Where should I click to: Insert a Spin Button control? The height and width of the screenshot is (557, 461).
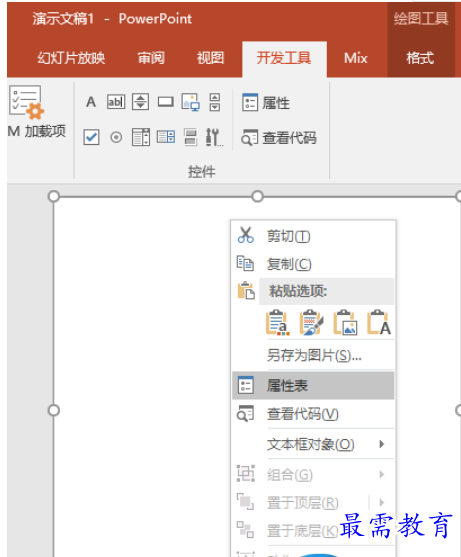pyautogui.click(x=141, y=102)
